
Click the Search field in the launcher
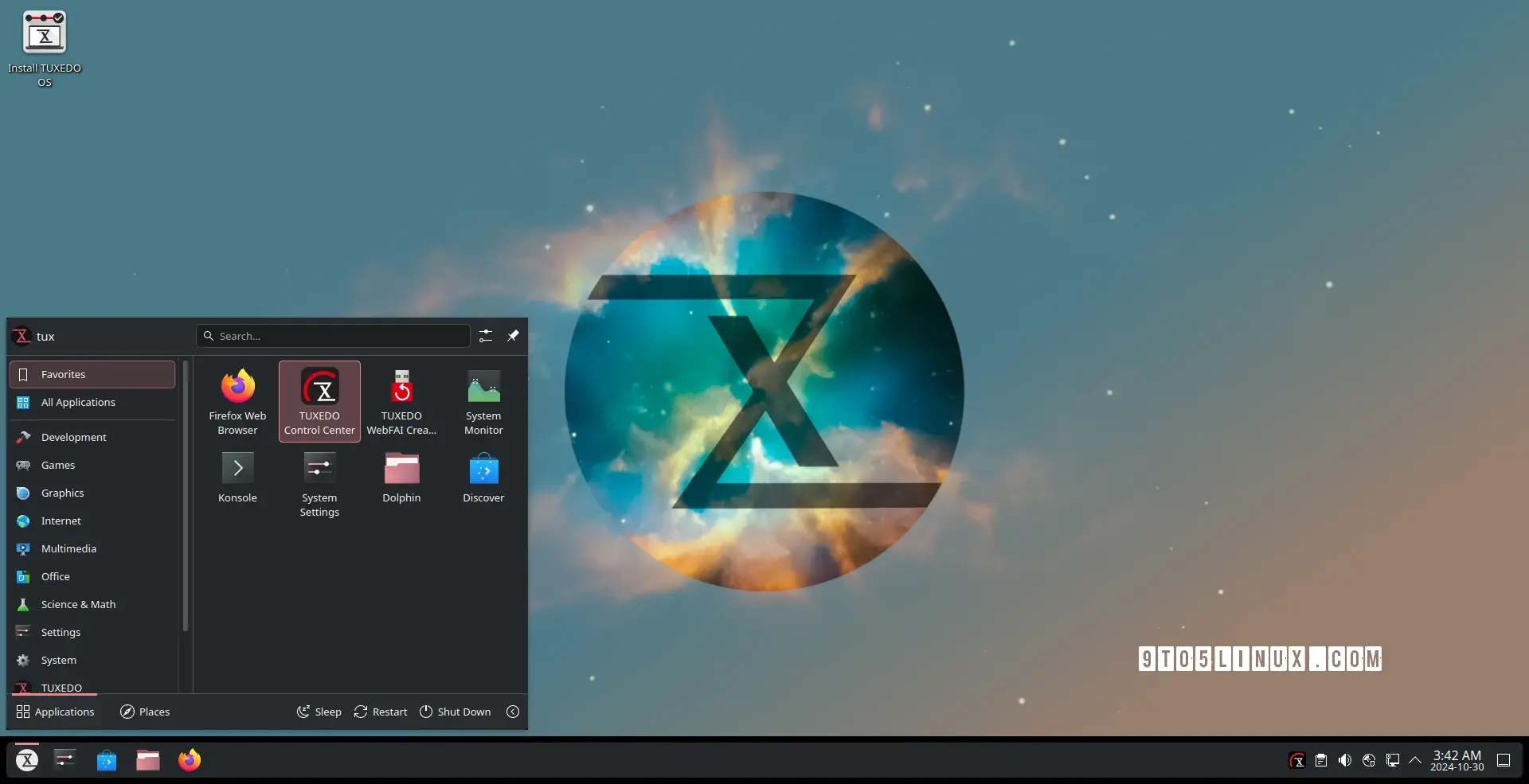[x=333, y=336]
